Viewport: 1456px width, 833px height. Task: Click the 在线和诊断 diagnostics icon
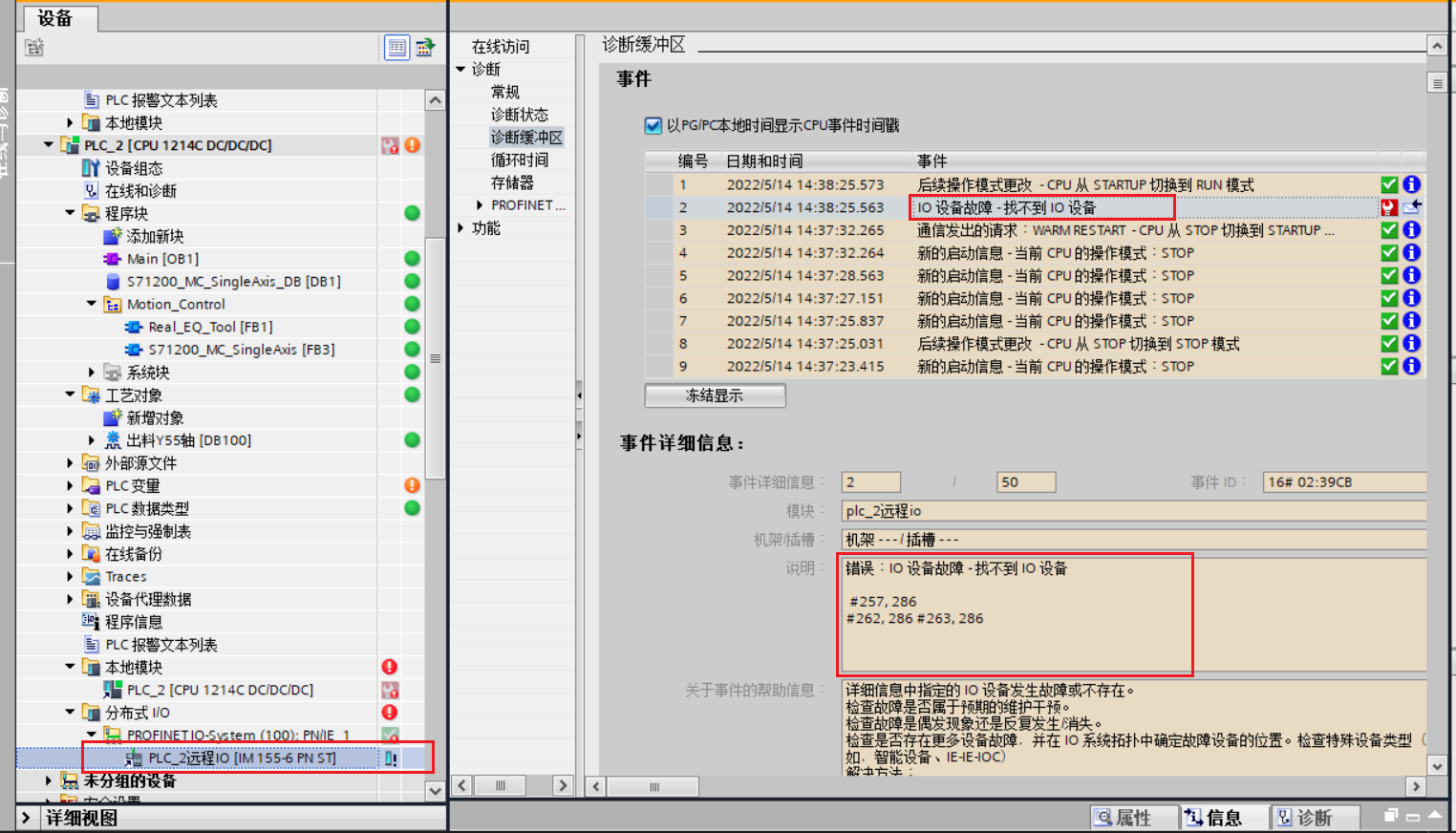pos(91,191)
